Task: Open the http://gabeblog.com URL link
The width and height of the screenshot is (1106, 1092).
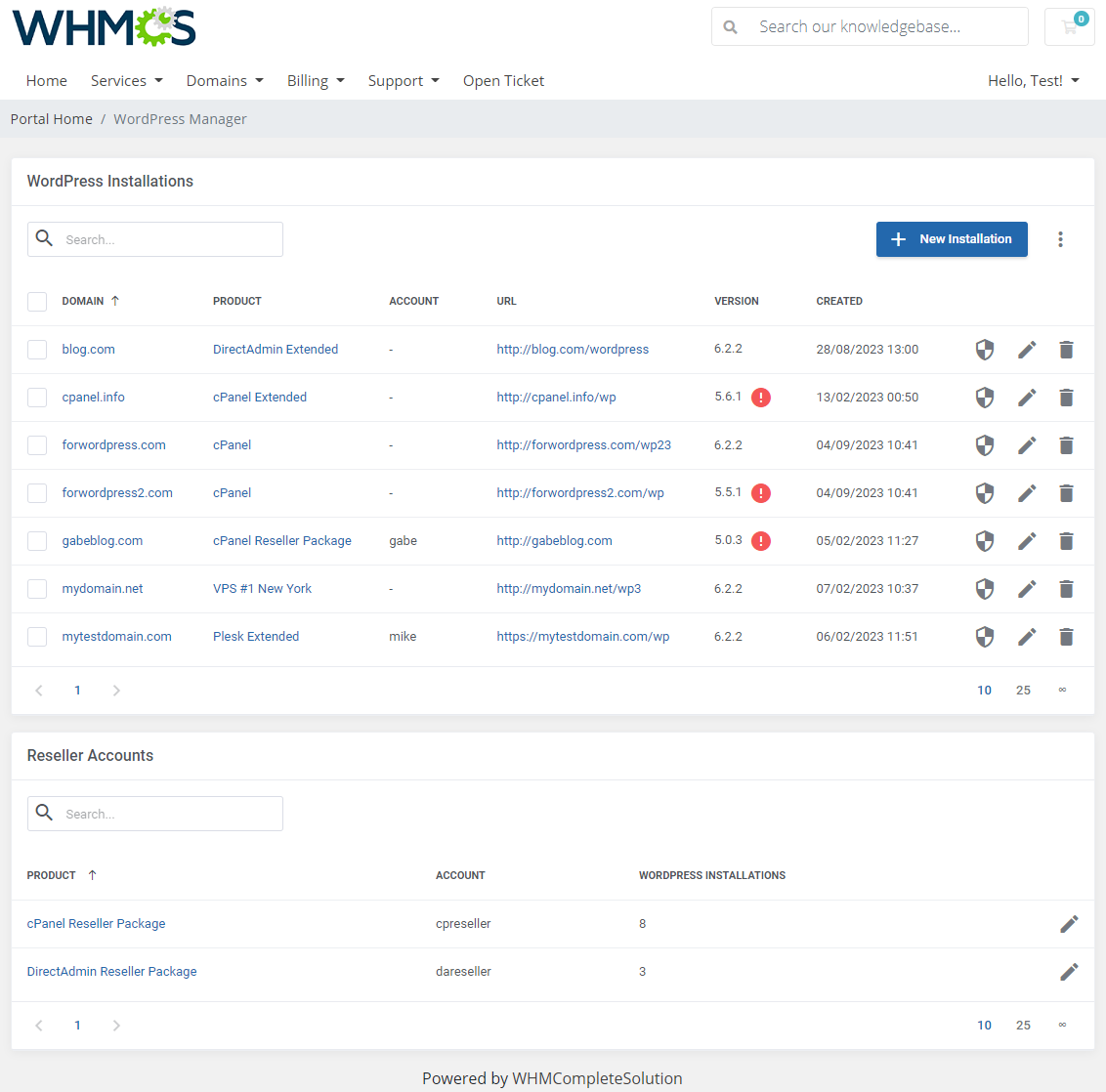Action: click(554, 540)
